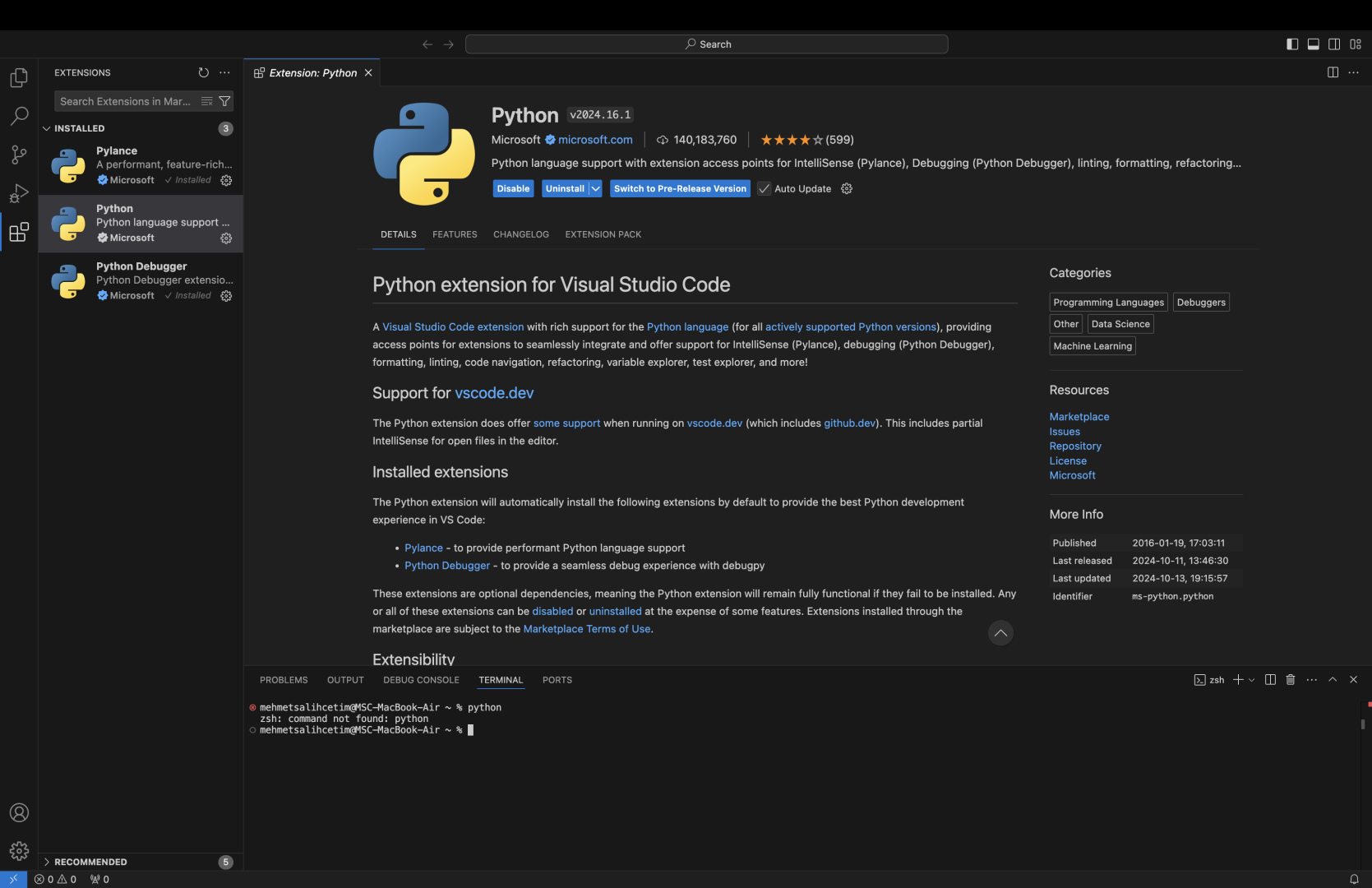Switch to the Changelog tab
Screen dimensions: 1372x888
(x=520, y=234)
